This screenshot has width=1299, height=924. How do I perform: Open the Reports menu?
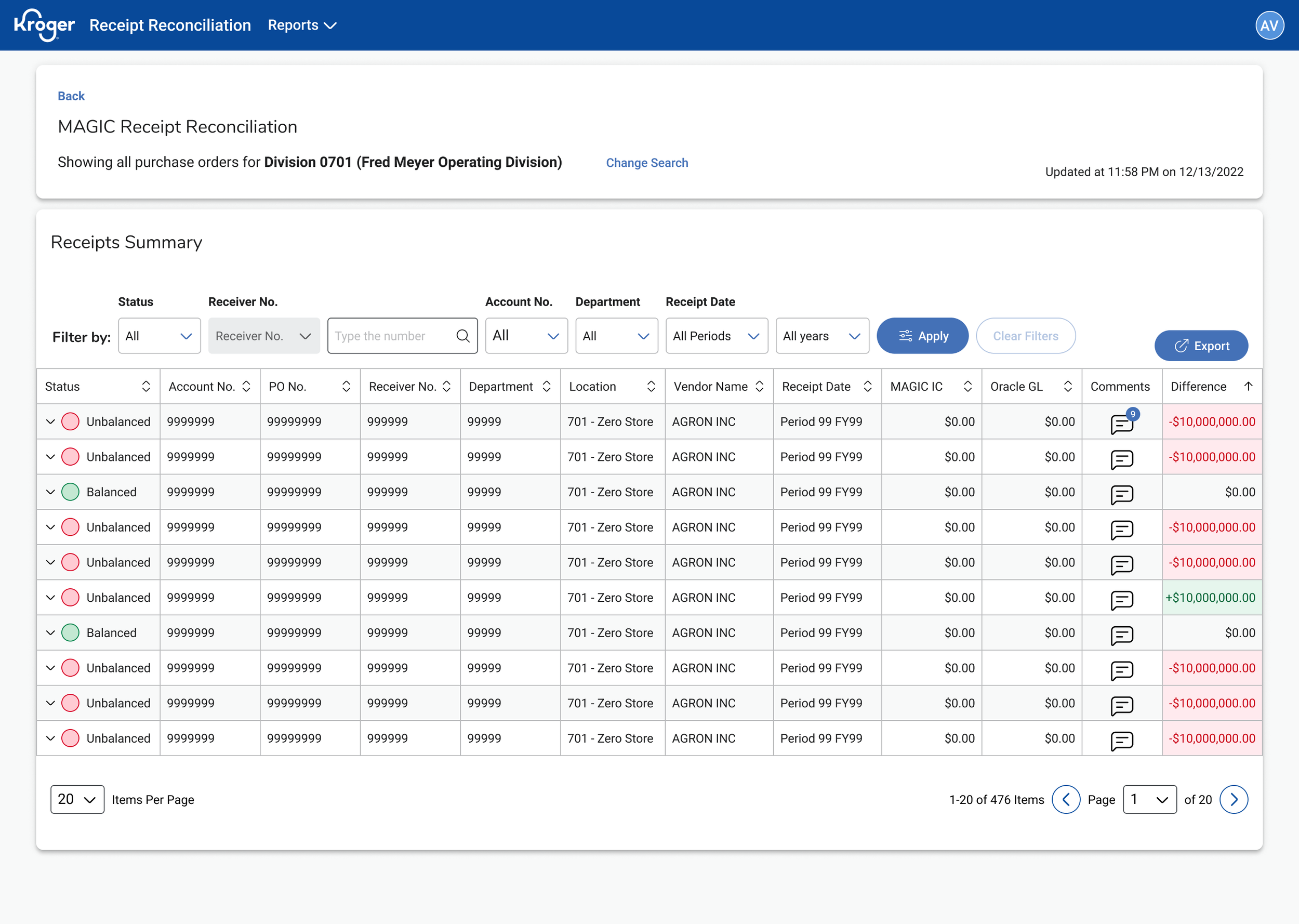coord(302,25)
